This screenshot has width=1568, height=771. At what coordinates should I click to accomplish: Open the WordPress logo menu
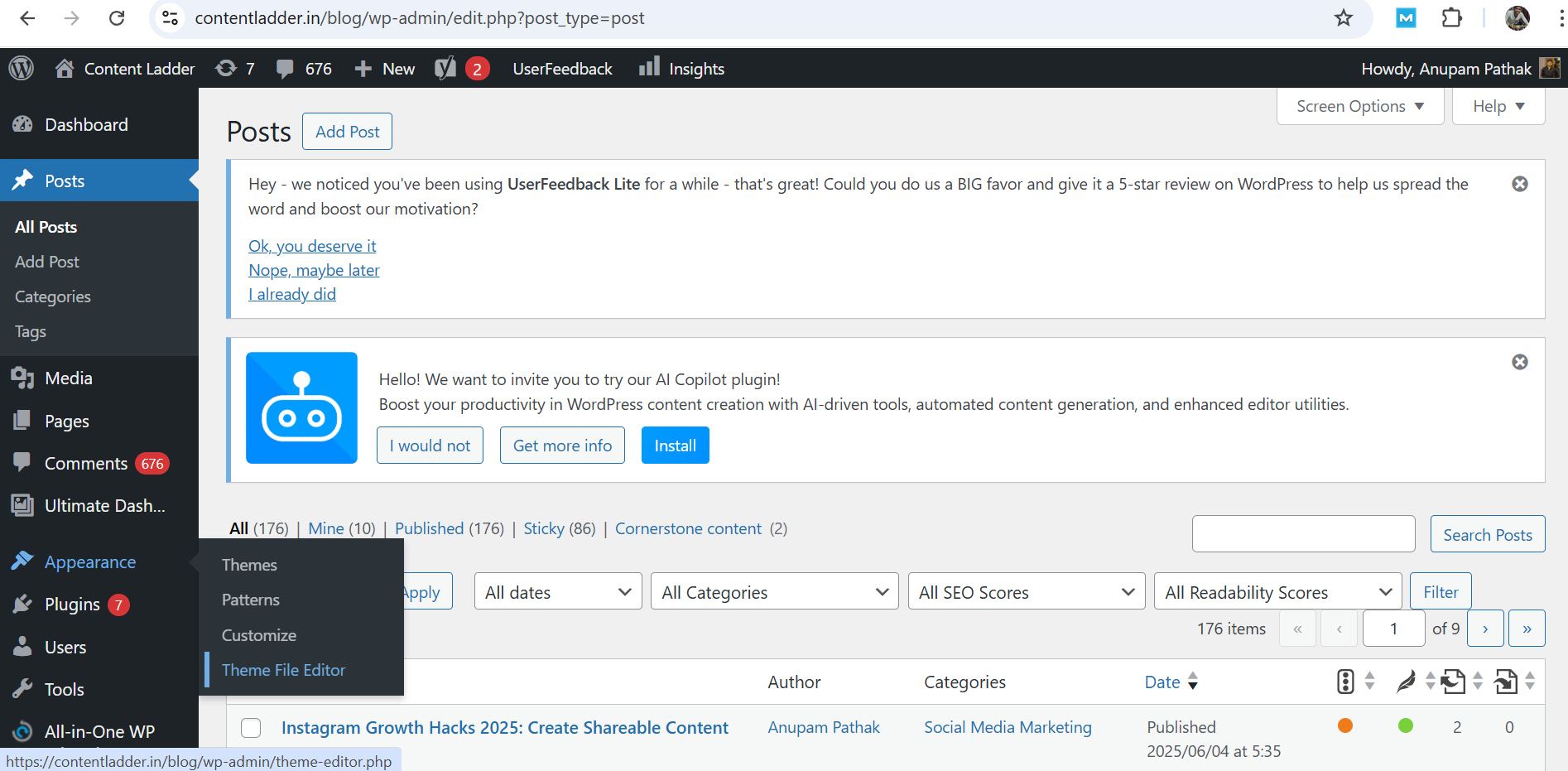pos(22,69)
